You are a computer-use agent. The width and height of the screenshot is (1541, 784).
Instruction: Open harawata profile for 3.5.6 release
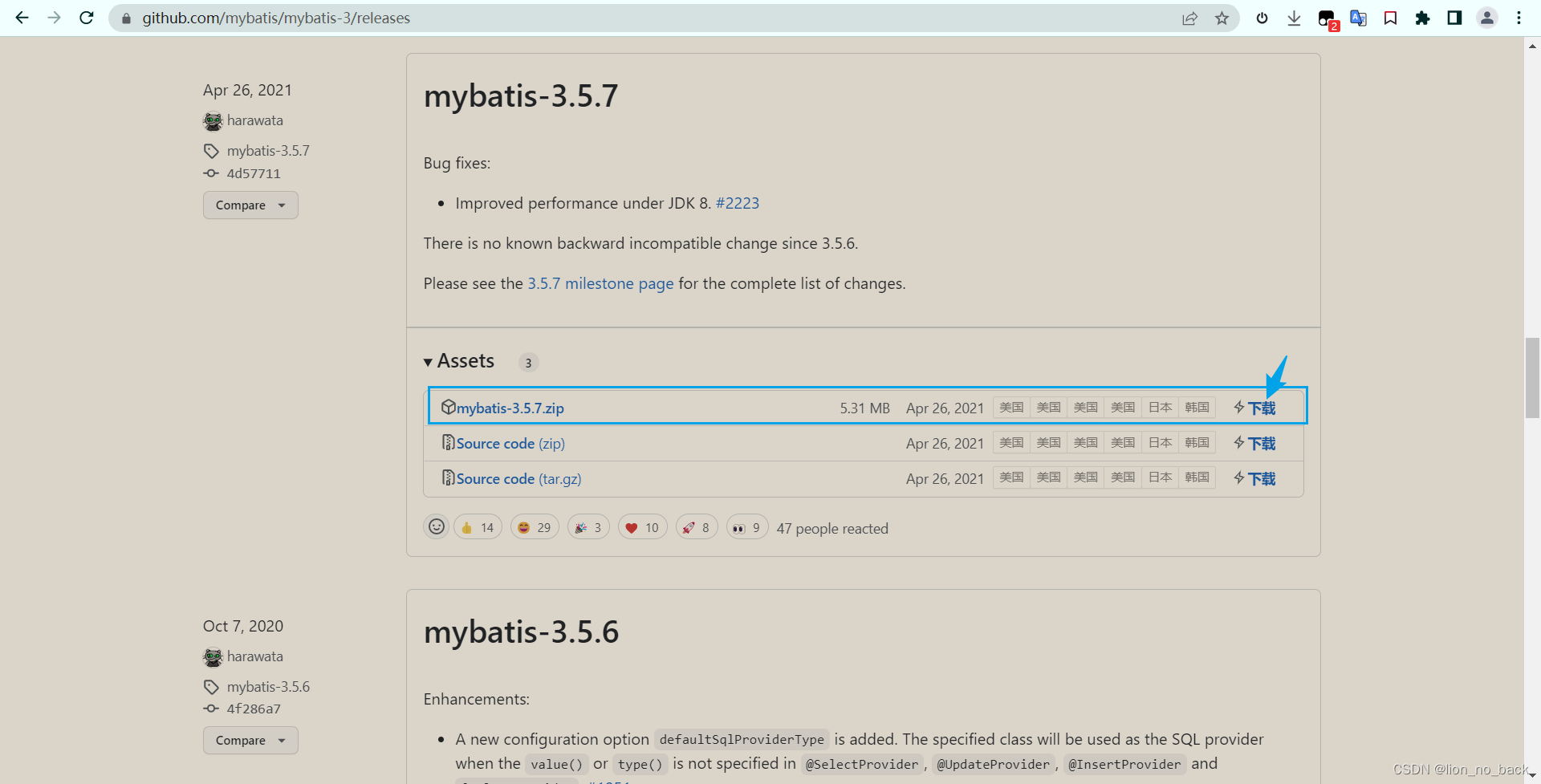point(254,656)
